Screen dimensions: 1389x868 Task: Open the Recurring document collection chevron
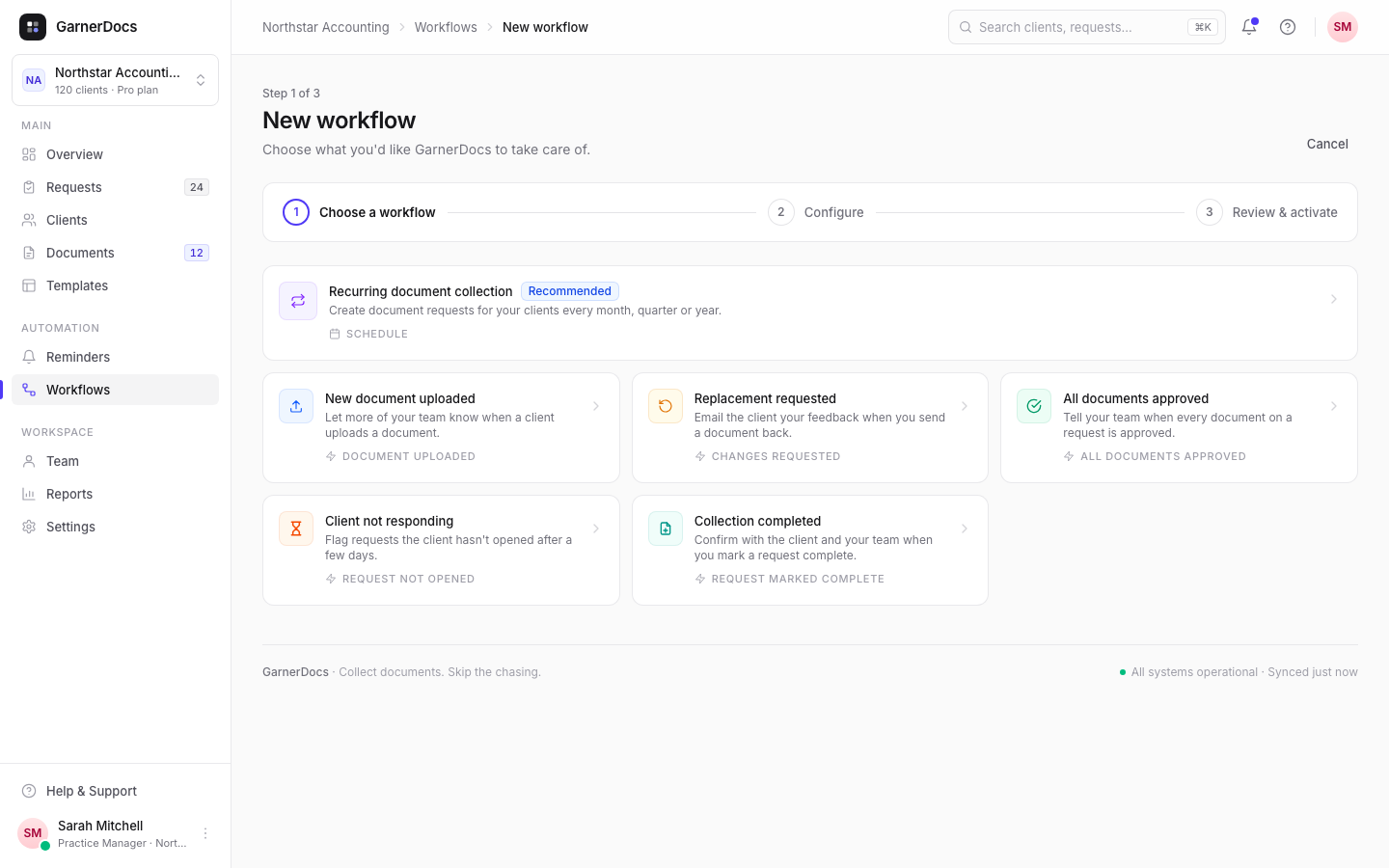[1334, 299]
